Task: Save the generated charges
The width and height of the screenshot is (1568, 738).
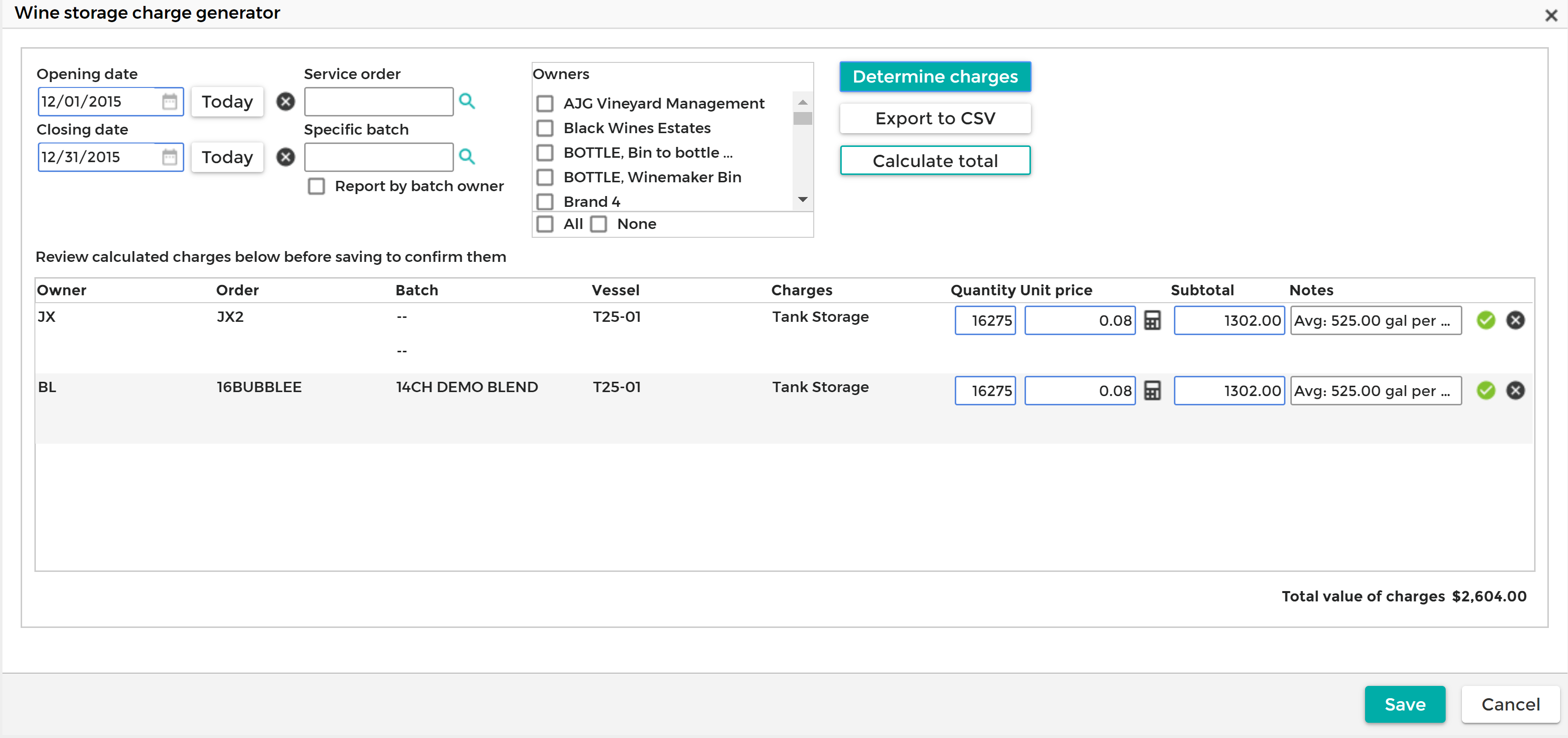Action: pyautogui.click(x=1405, y=705)
